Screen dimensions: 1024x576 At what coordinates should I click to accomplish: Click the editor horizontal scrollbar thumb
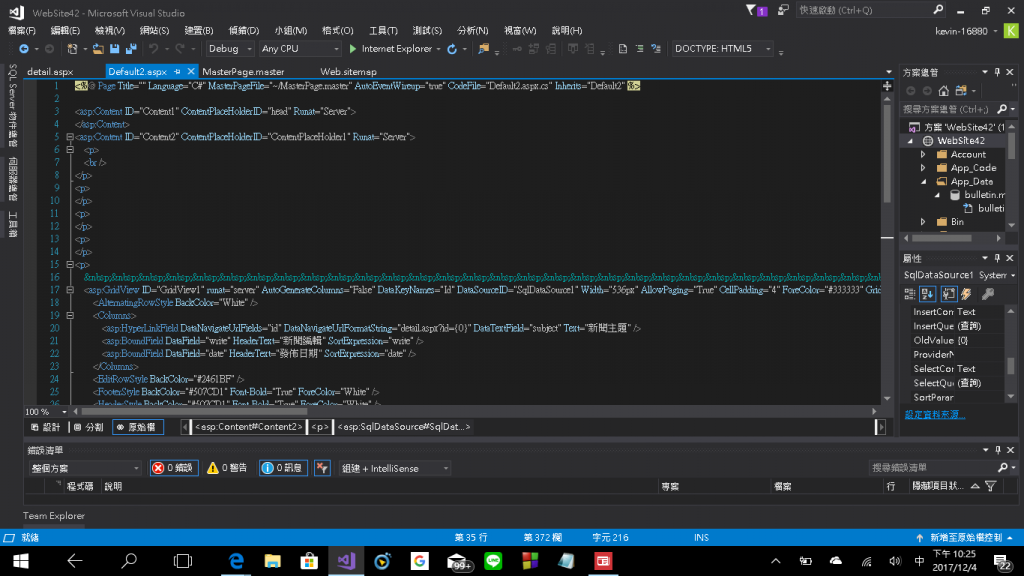point(194,412)
